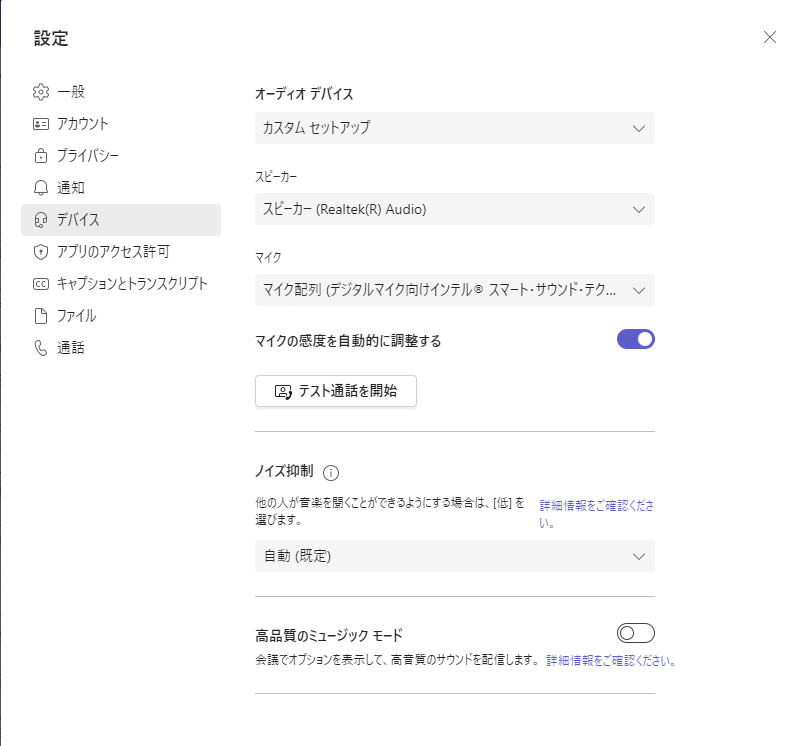The image size is (799, 746).
Task: Open the マイク配列 microphone dropdown
Action: pos(455,290)
